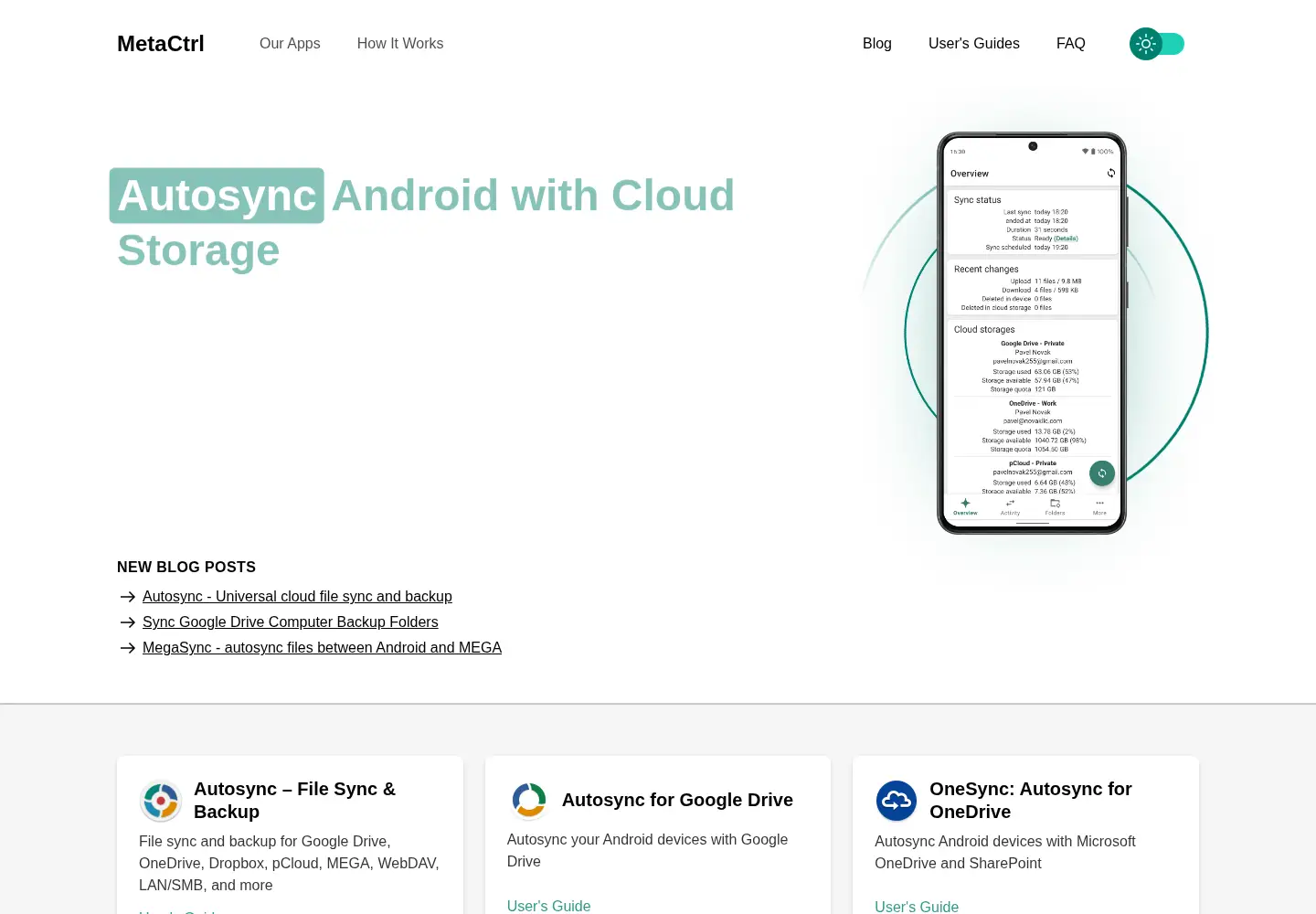Click the Autosync – File Sync & Backup app icon
Viewport: 1316px width, 914px height.
pyautogui.click(x=161, y=801)
